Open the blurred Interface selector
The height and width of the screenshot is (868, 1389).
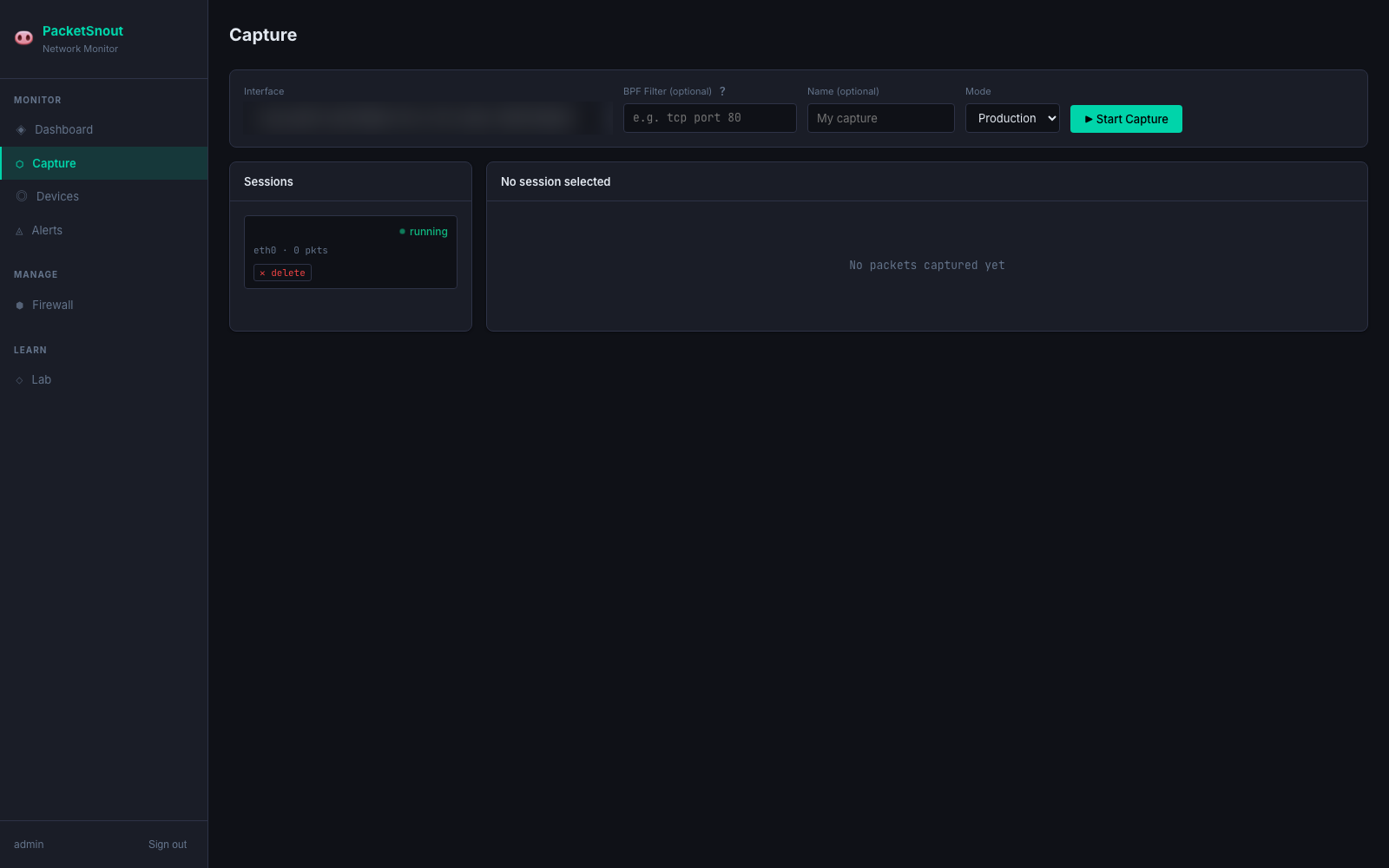pos(428,118)
